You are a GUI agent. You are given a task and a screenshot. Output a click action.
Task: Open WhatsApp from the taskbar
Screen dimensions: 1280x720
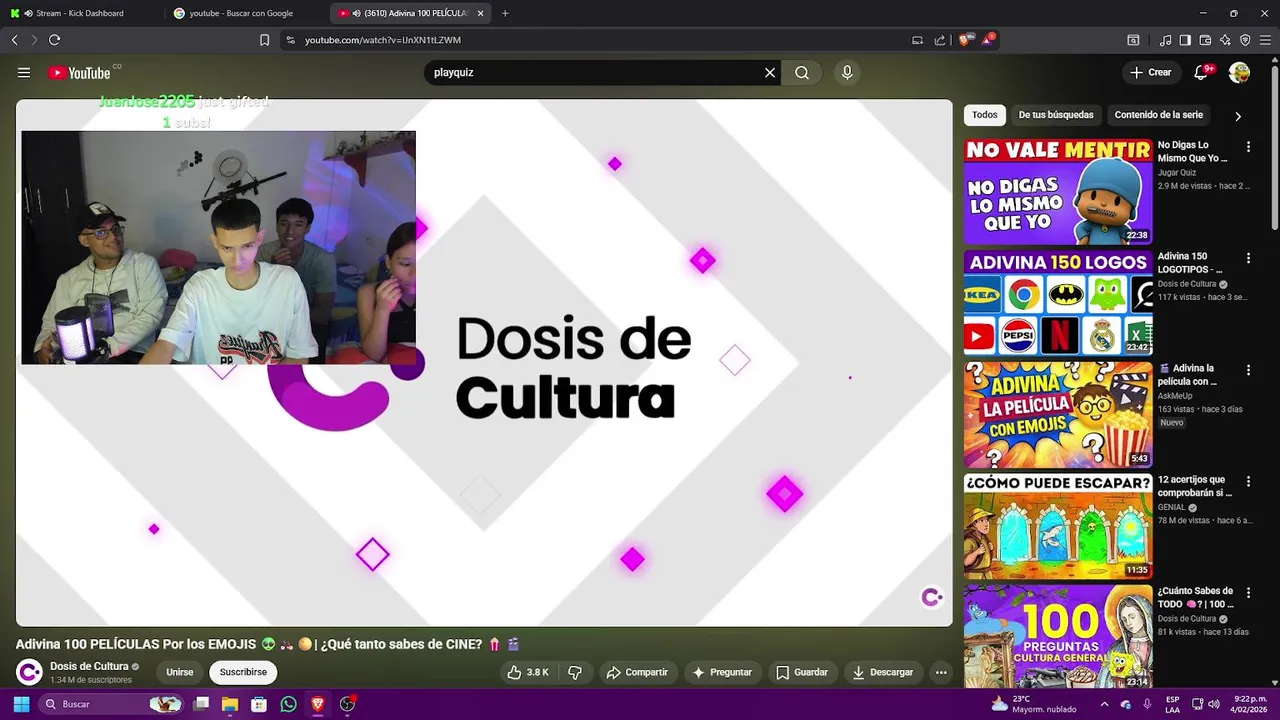click(288, 704)
